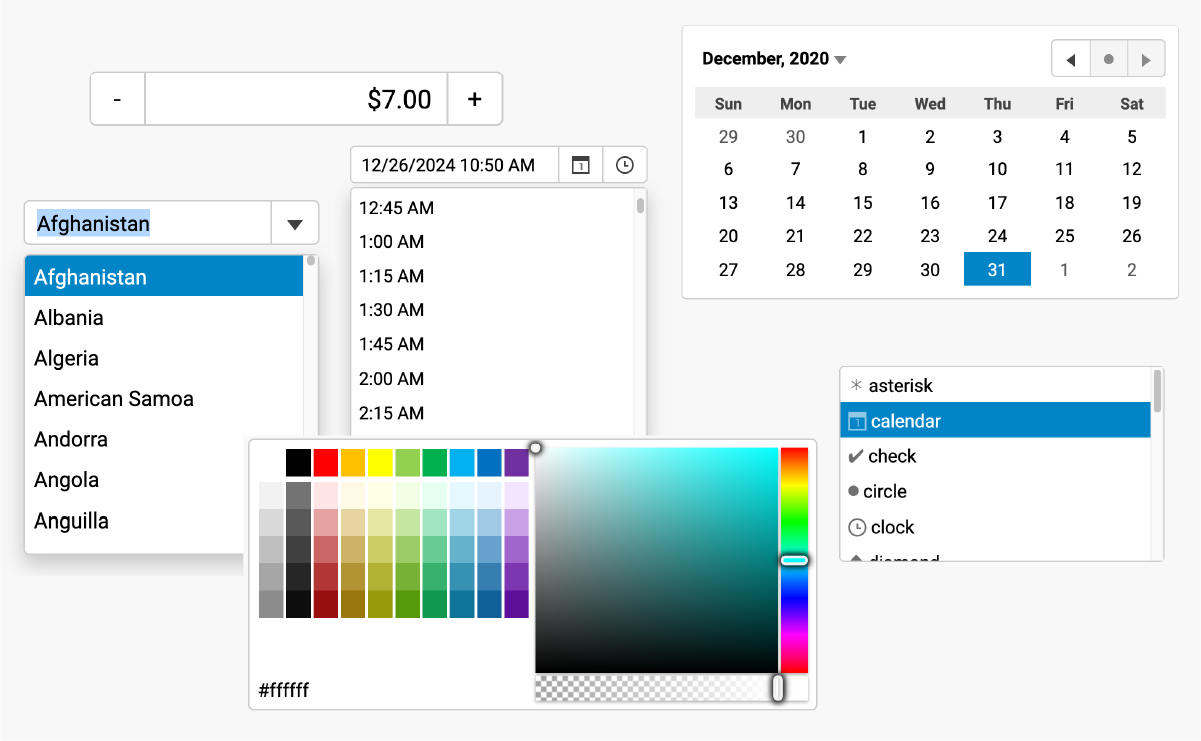Pick the red swatch in color palette
Screen dimensions: 1201x741
(x=326, y=462)
